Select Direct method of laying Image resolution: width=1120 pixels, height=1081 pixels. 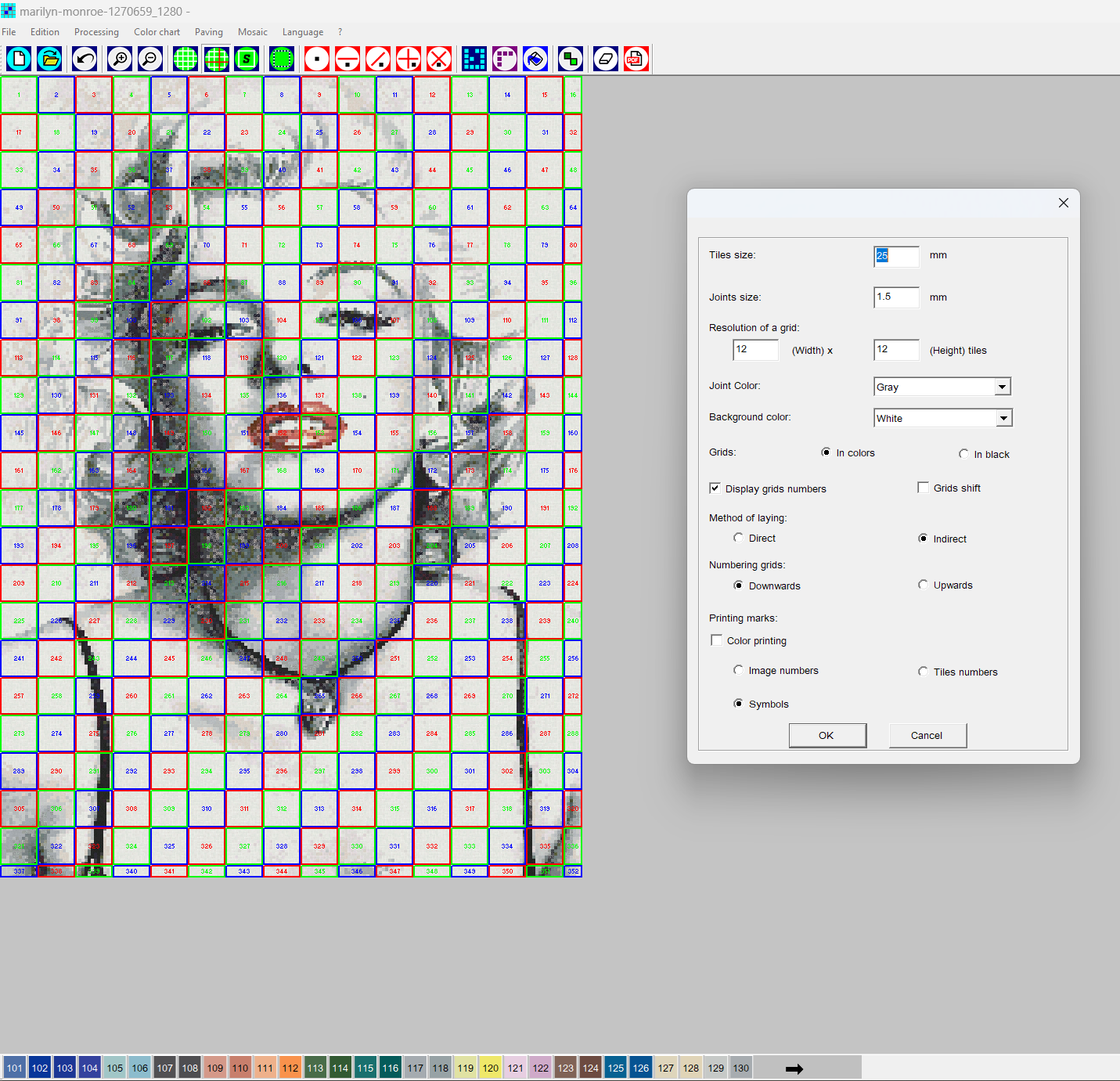coord(738,538)
